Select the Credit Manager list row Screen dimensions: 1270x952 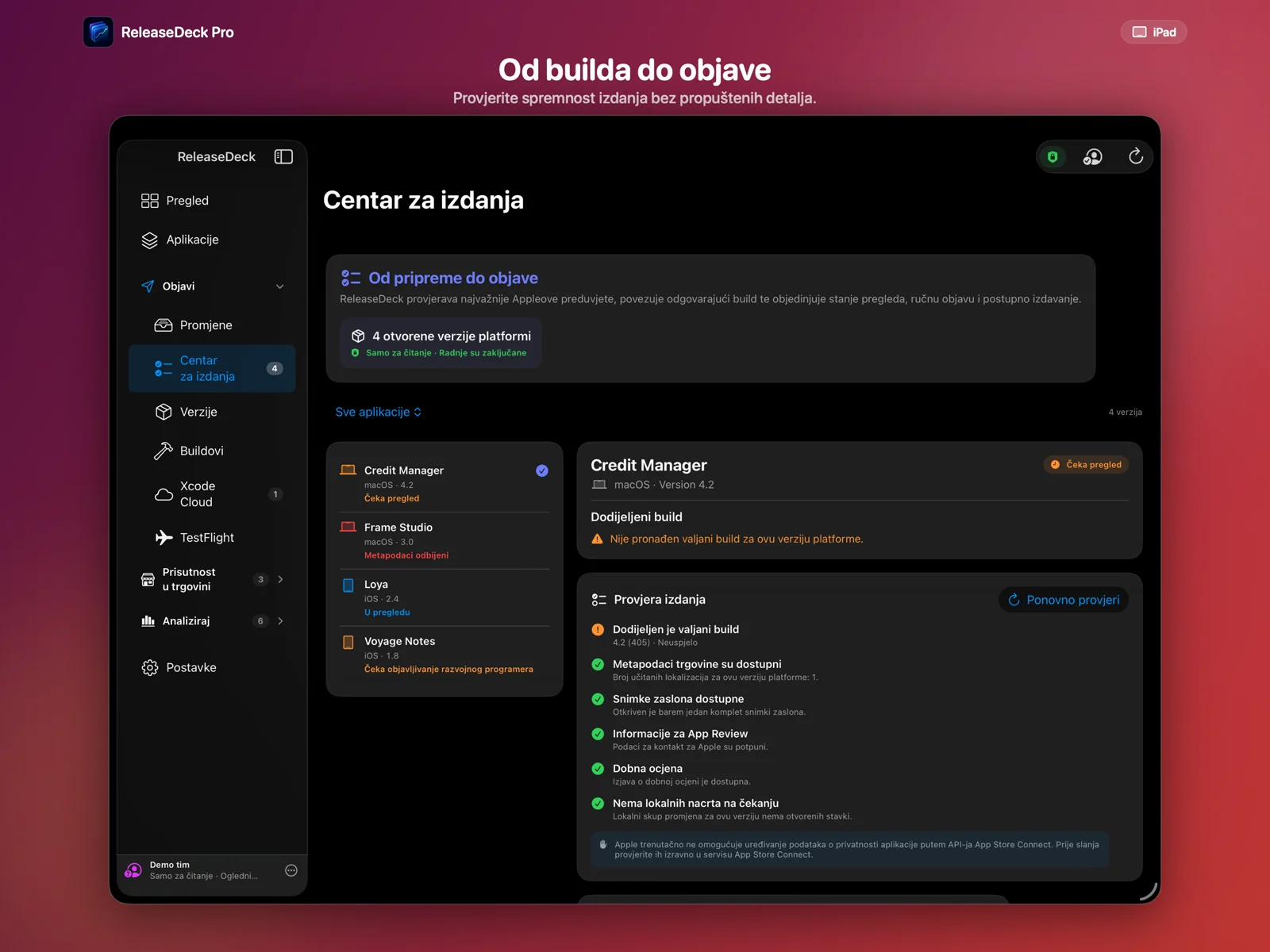tap(444, 484)
